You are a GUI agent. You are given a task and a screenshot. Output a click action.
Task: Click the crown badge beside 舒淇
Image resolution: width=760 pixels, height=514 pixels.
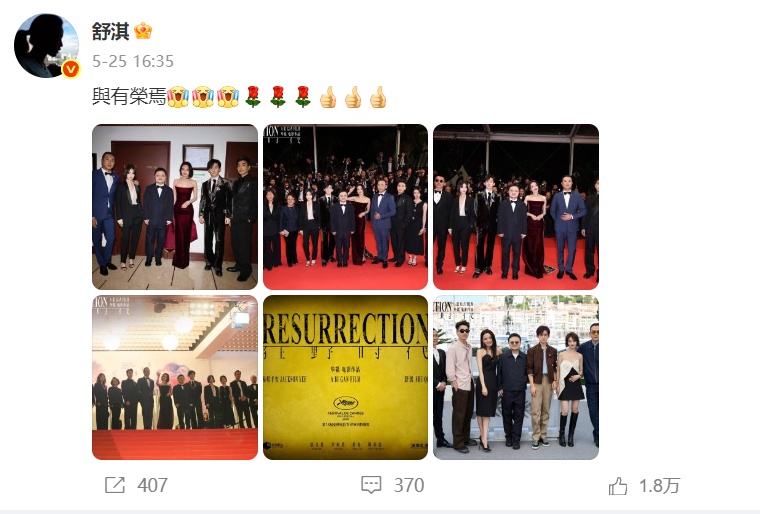[143, 31]
